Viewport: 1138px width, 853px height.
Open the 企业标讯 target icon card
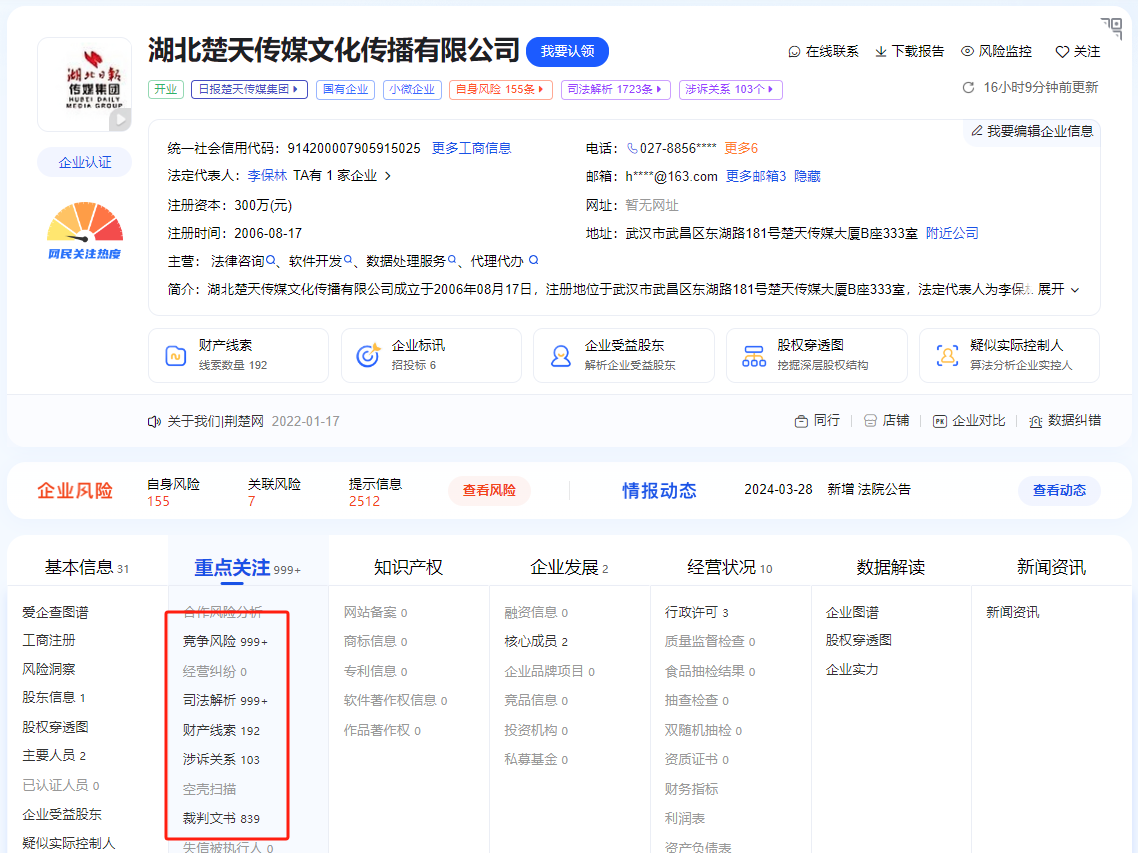pos(431,355)
